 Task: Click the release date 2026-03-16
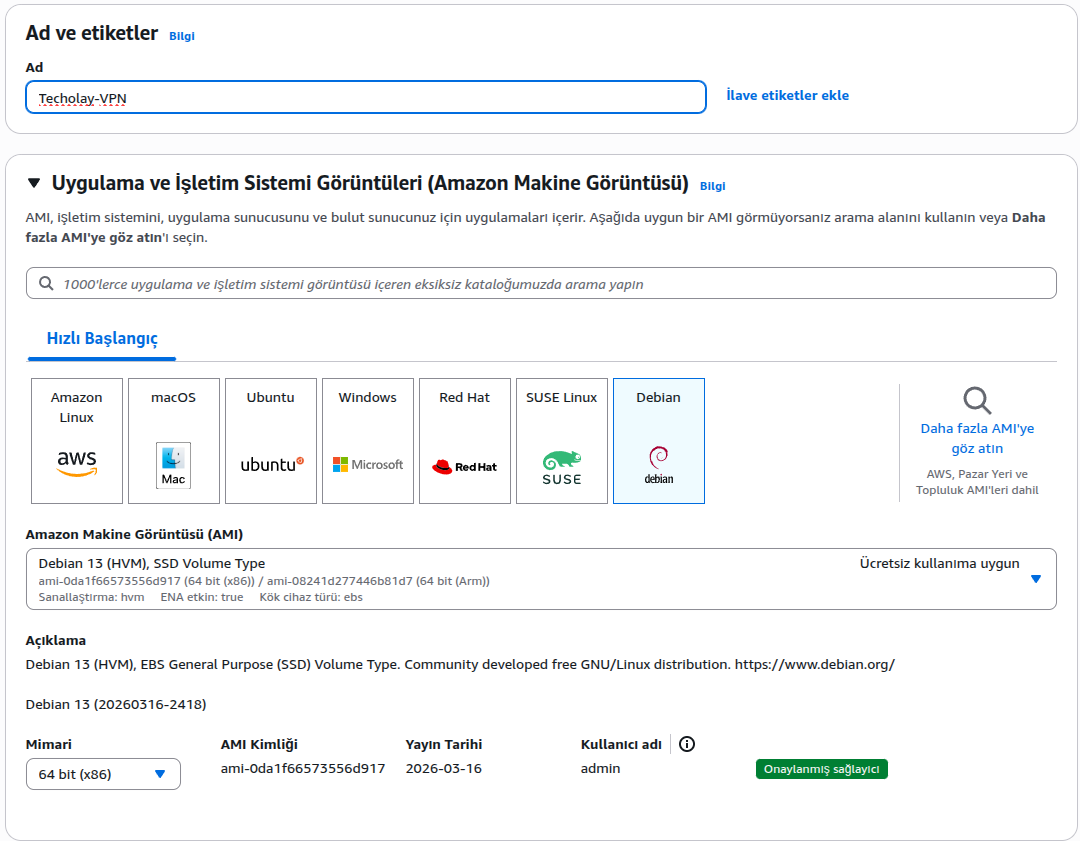point(444,768)
